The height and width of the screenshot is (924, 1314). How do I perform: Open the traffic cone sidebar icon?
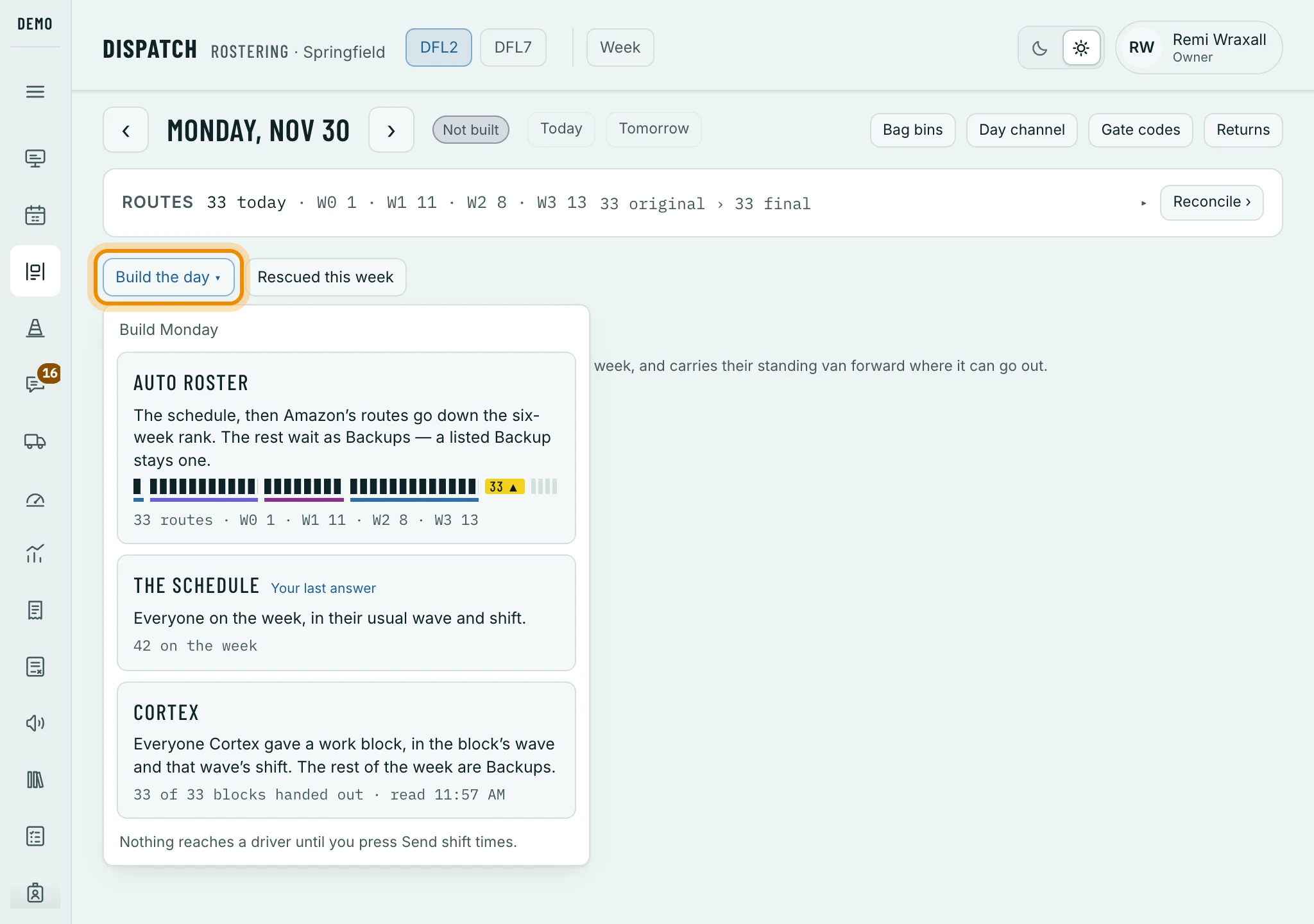point(35,328)
